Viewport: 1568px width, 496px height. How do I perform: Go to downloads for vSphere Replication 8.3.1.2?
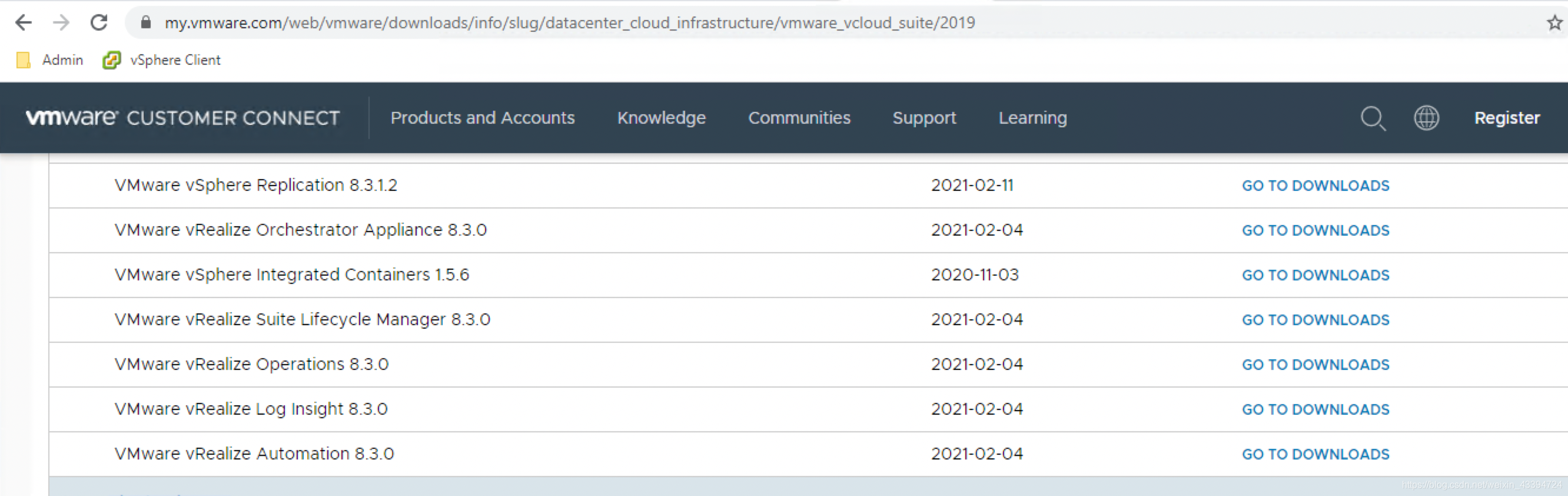(x=1315, y=185)
